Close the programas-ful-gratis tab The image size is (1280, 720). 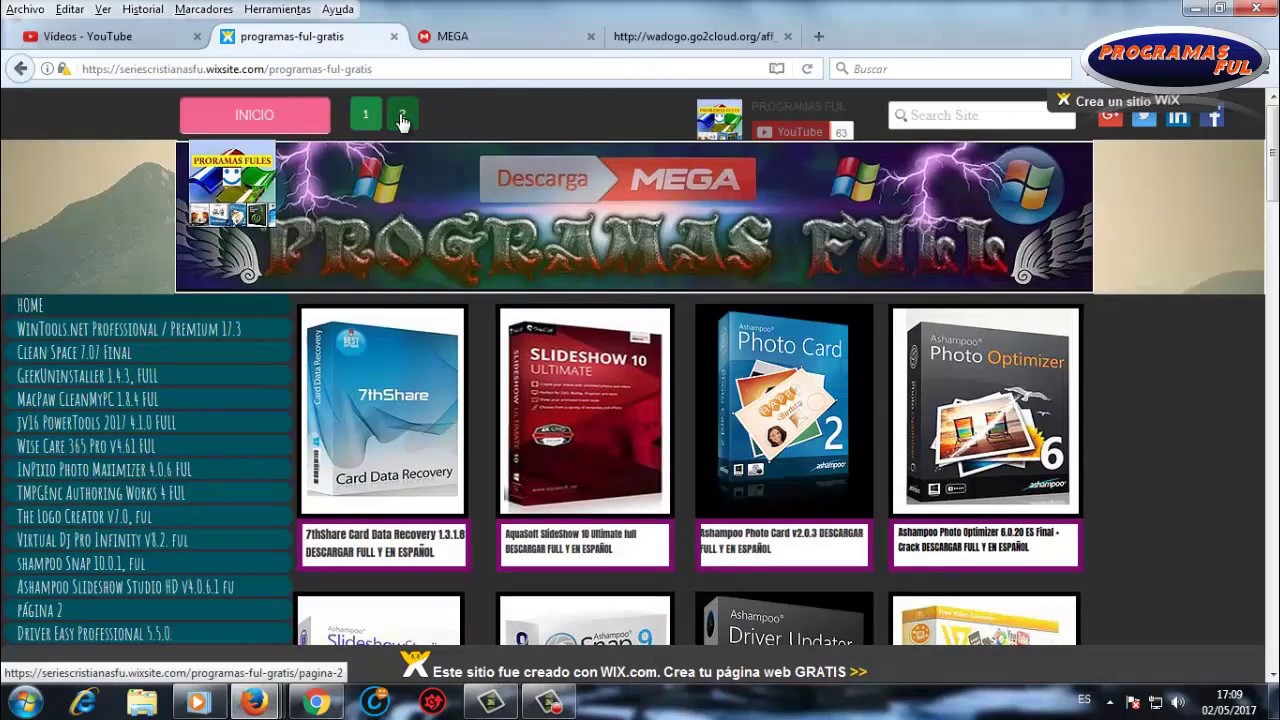(x=394, y=36)
